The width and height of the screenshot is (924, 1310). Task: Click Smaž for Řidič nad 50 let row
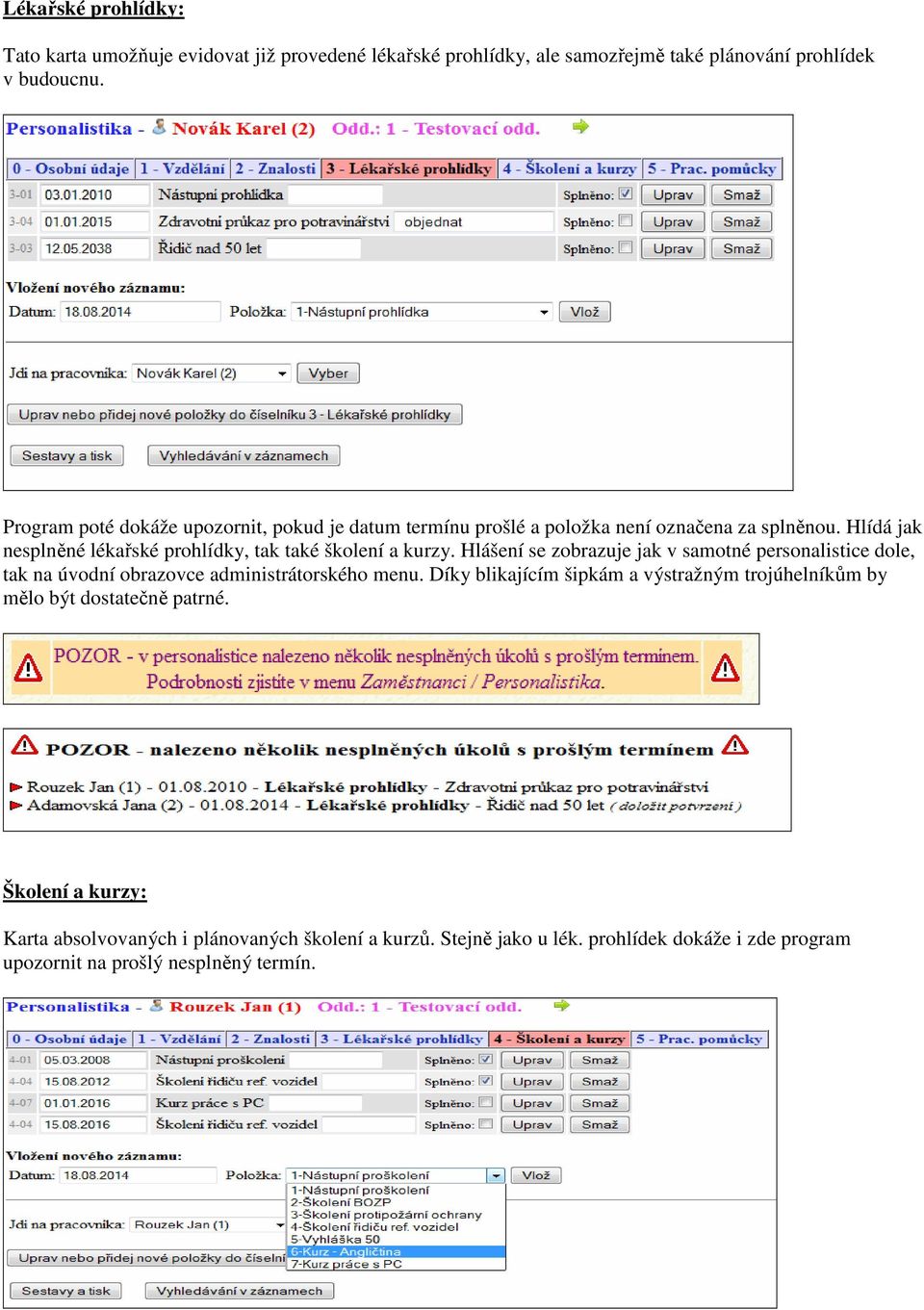(x=742, y=248)
